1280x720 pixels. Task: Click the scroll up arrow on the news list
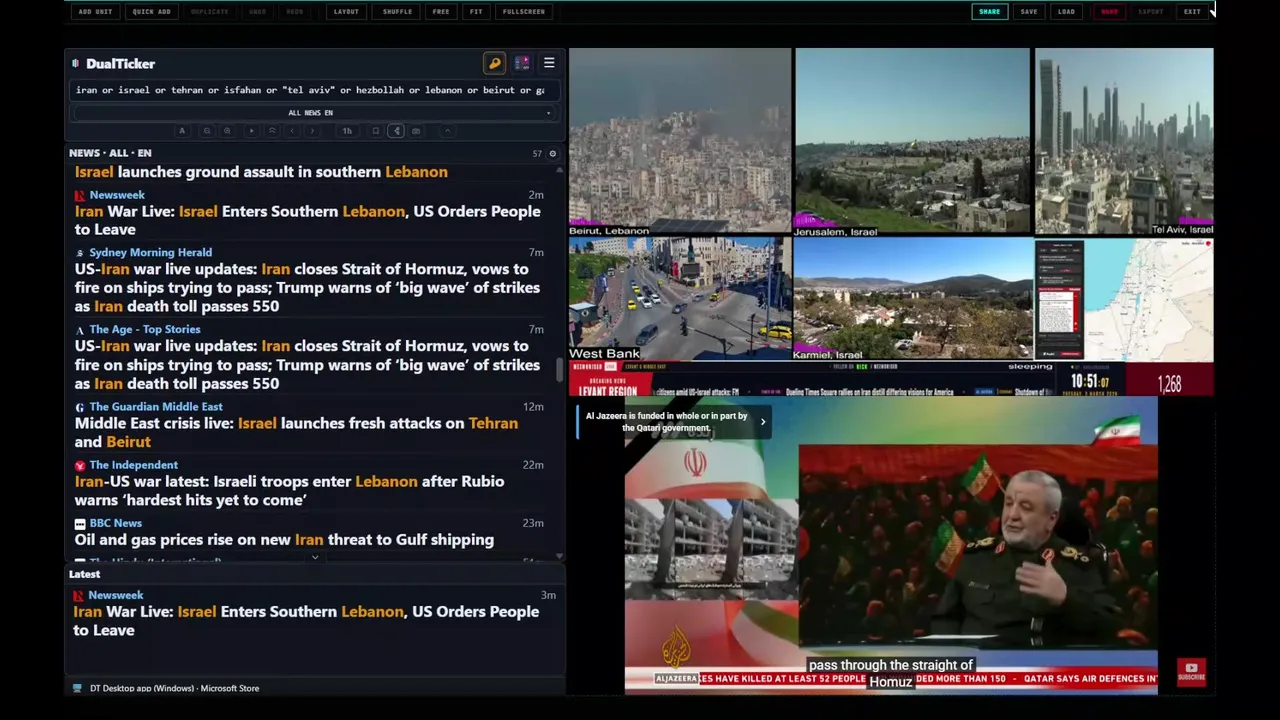pyautogui.click(x=560, y=168)
